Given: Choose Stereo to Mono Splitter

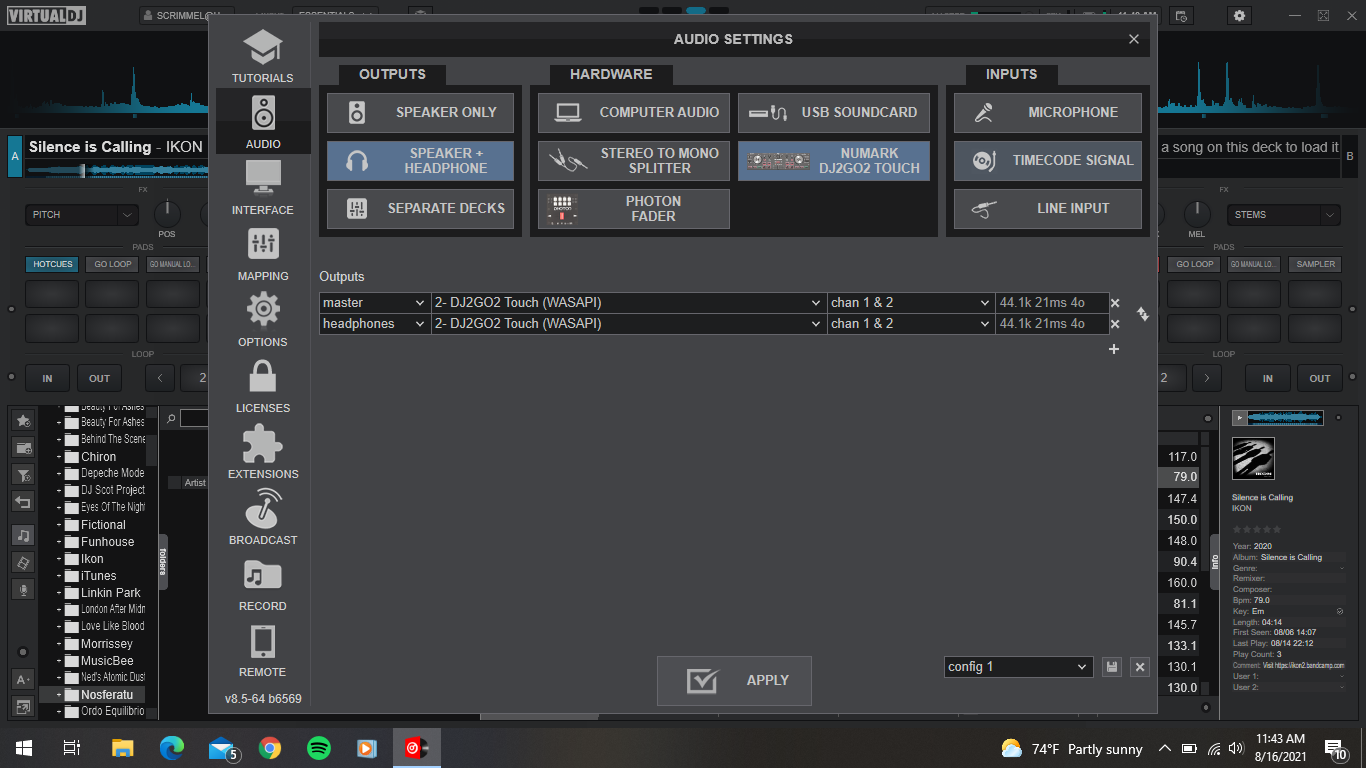Looking at the screenshot, I should pos(634,160).
